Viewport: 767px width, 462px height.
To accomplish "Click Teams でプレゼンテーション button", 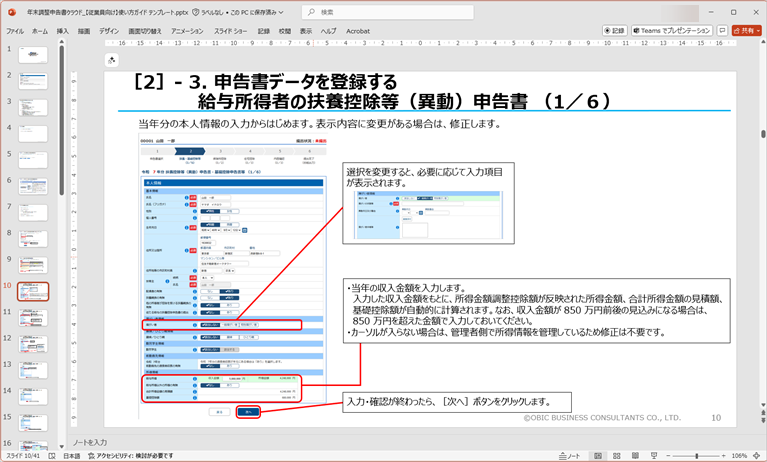I will pyautogui.click(x=672, y=31).
